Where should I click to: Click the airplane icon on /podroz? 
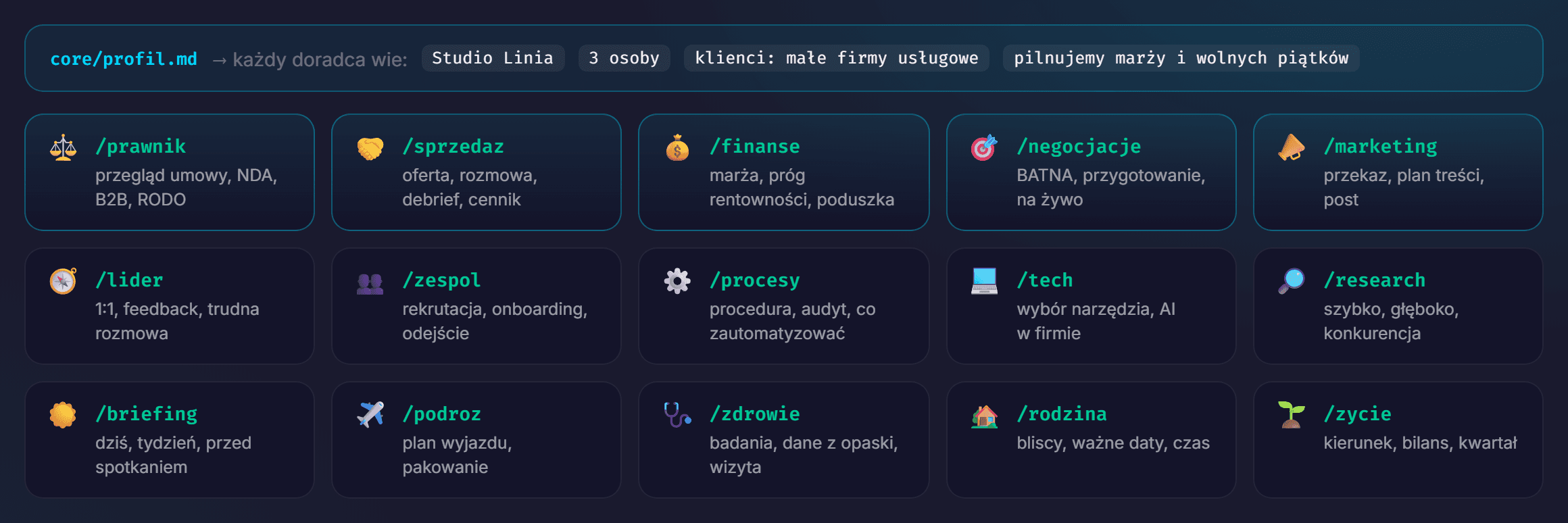(370, 415)
